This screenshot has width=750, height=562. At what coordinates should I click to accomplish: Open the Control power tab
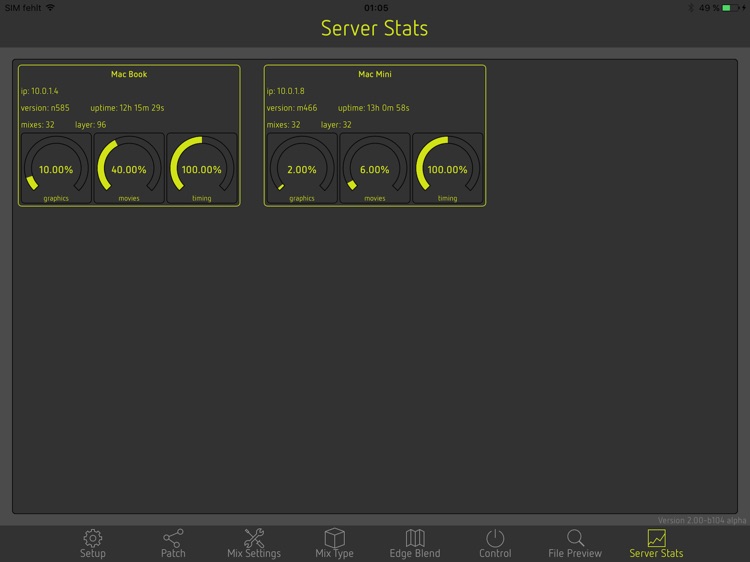pyautogui.click(x=495, y=544)
